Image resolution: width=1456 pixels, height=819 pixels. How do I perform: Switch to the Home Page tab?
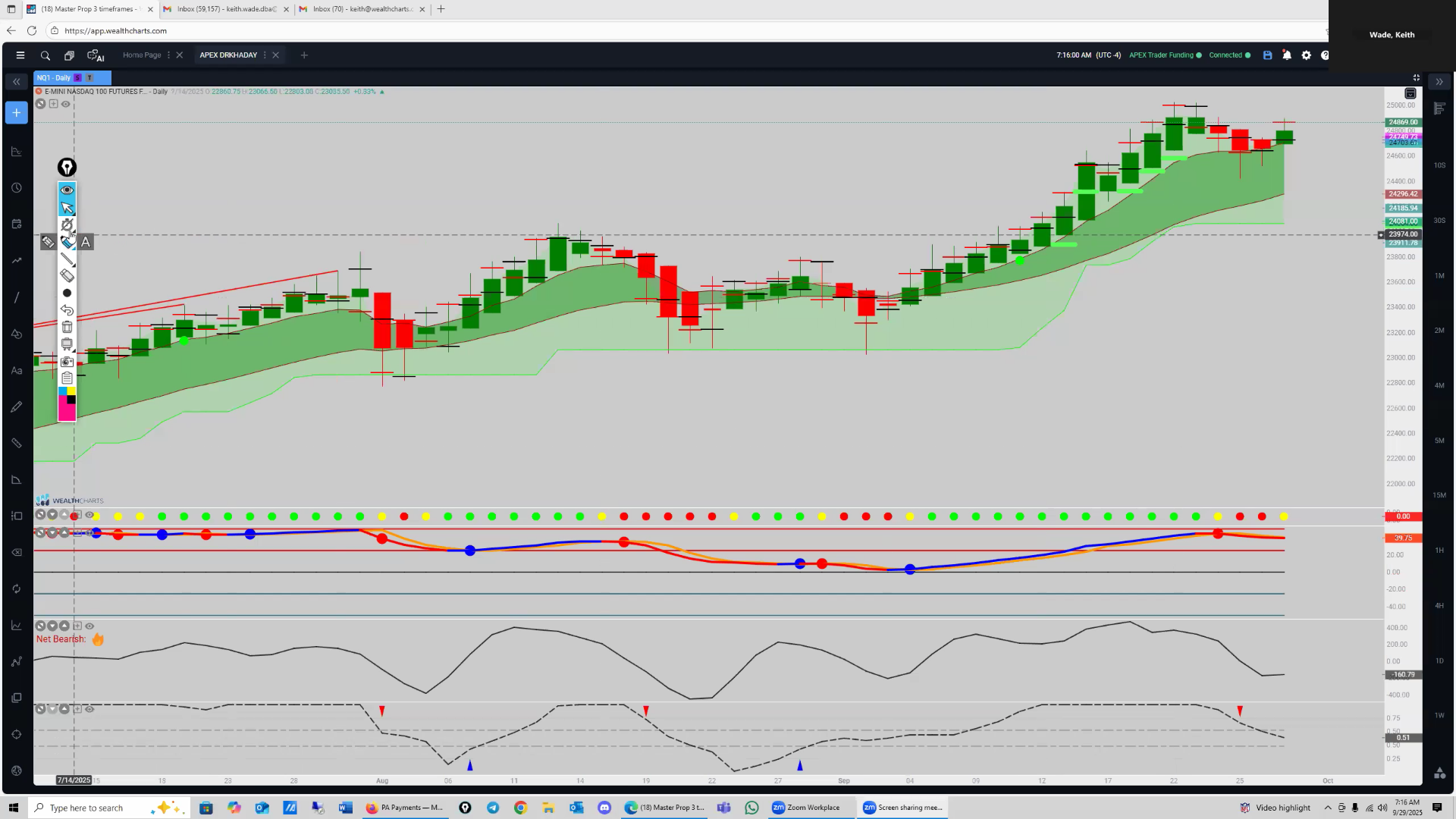pyautogui.click(x=142, y=55)
